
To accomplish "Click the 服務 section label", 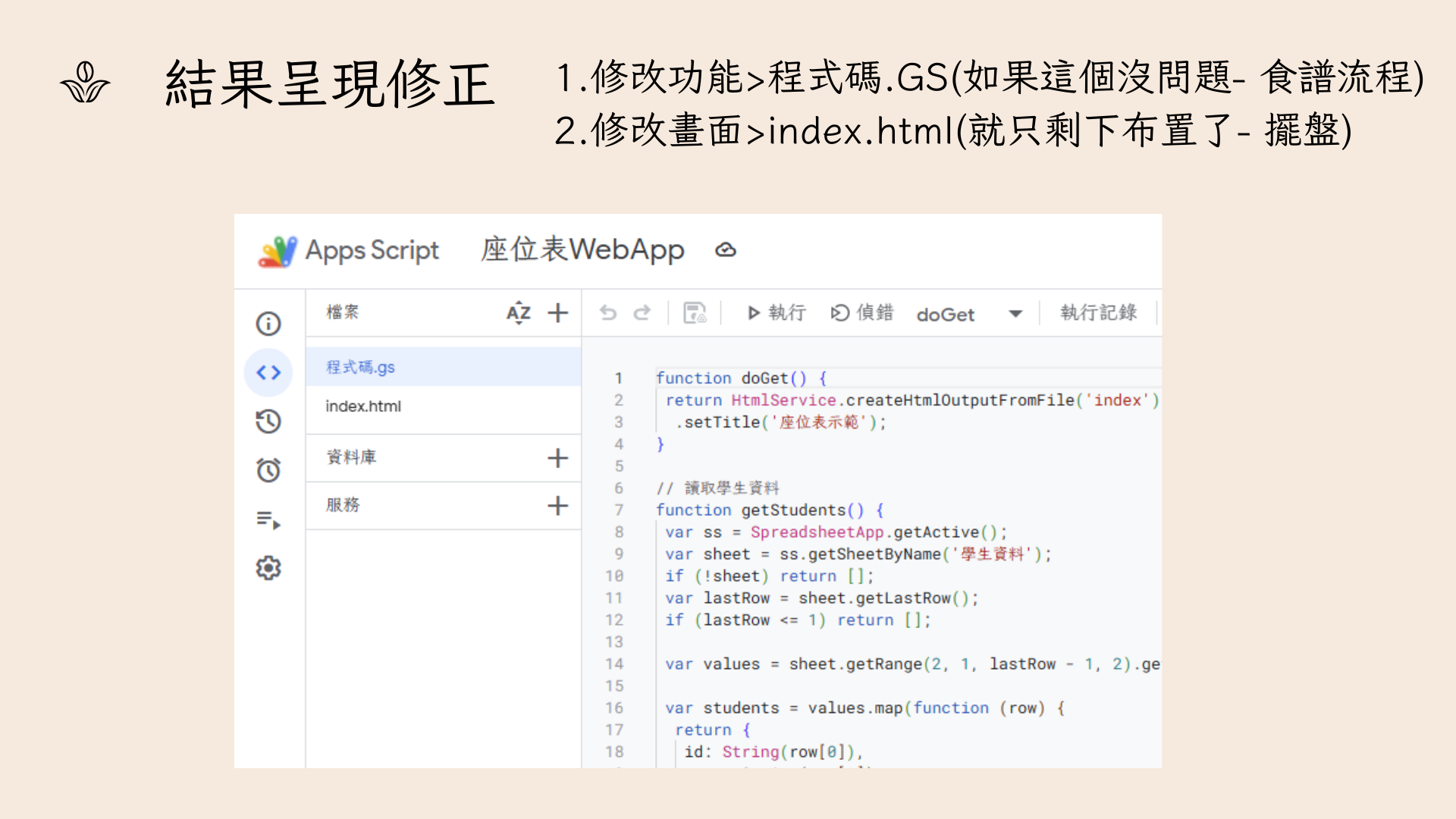I will 343,505.
